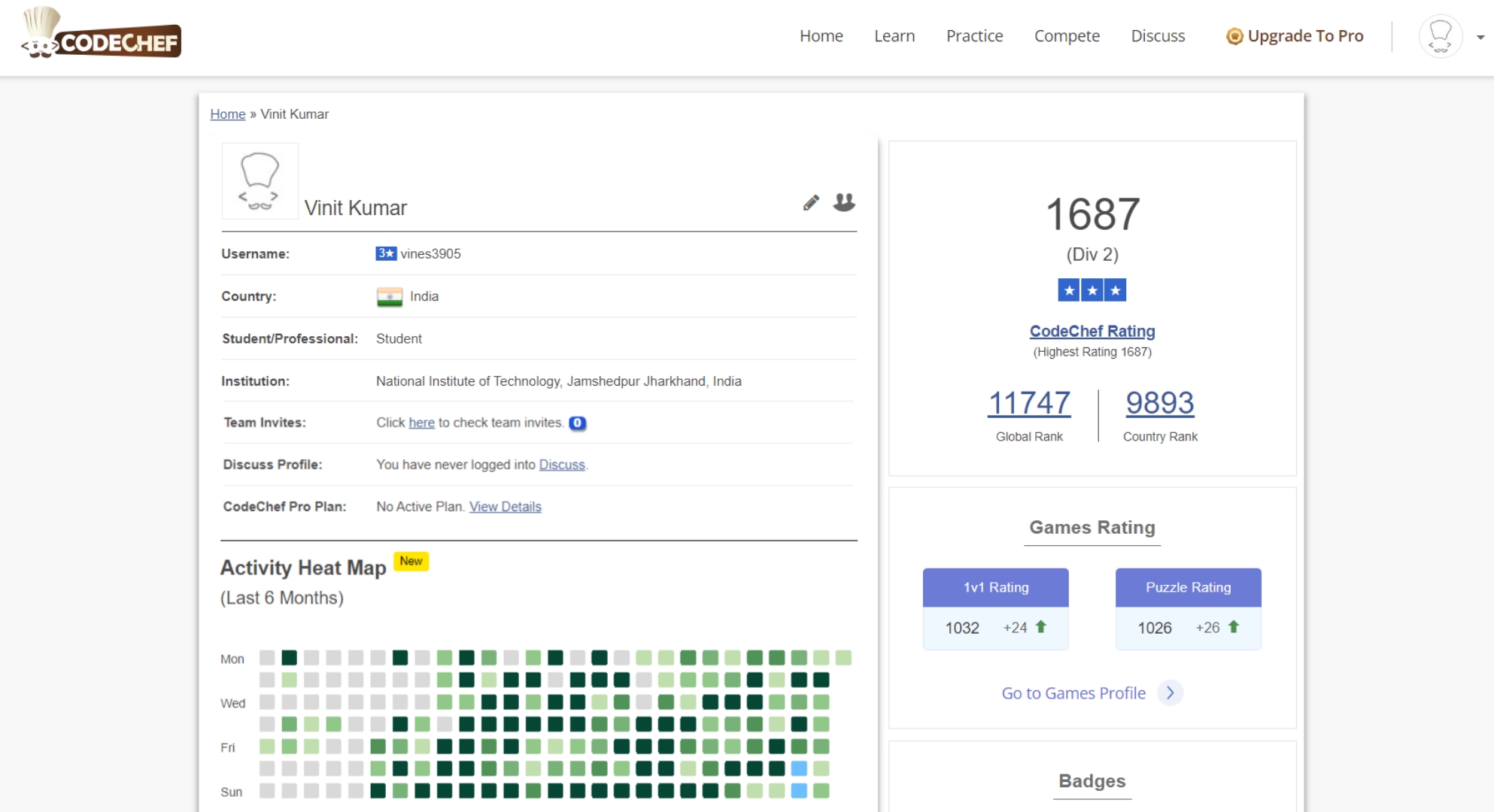Viewport: 1494px width, 812px height.
Task: Click the username text vines3905
Action: click(430, 254)
